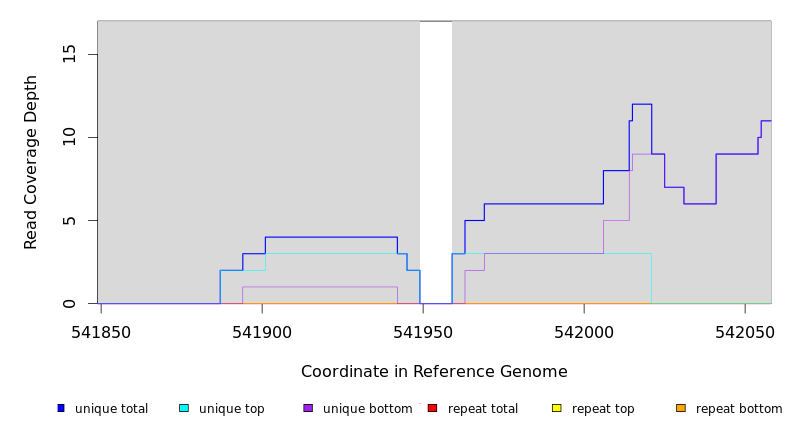This screenshot has height=432, width=792.
Task: Select the 'unique top' legend label
Action: [x=231, y=409]
